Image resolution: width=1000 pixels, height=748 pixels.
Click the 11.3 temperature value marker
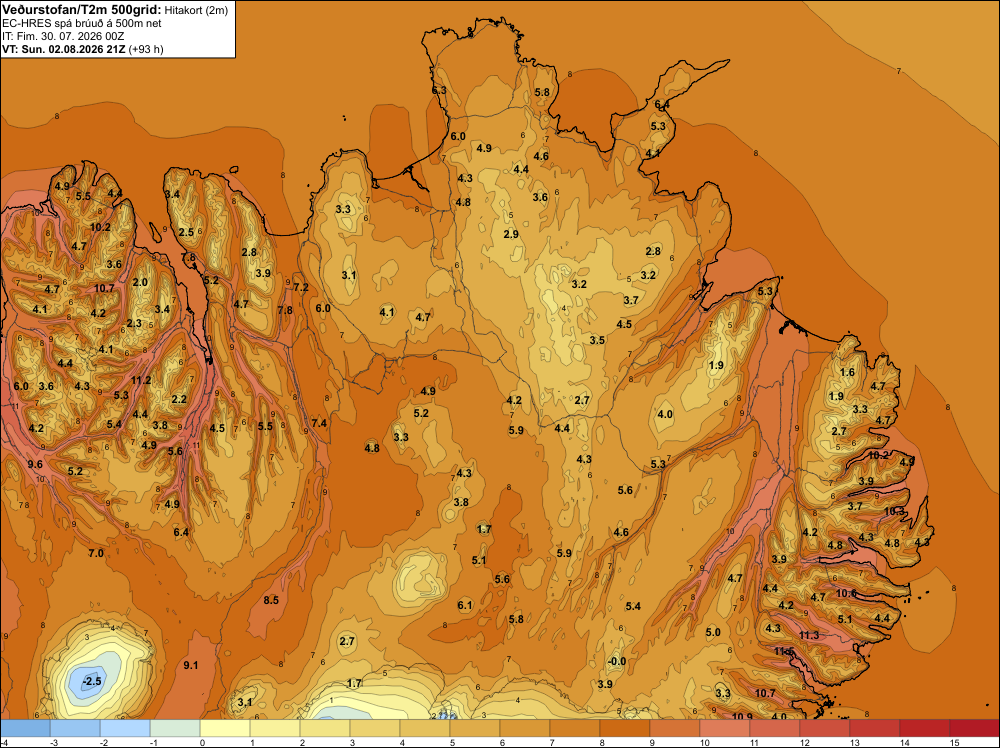(x=809, y=635)
